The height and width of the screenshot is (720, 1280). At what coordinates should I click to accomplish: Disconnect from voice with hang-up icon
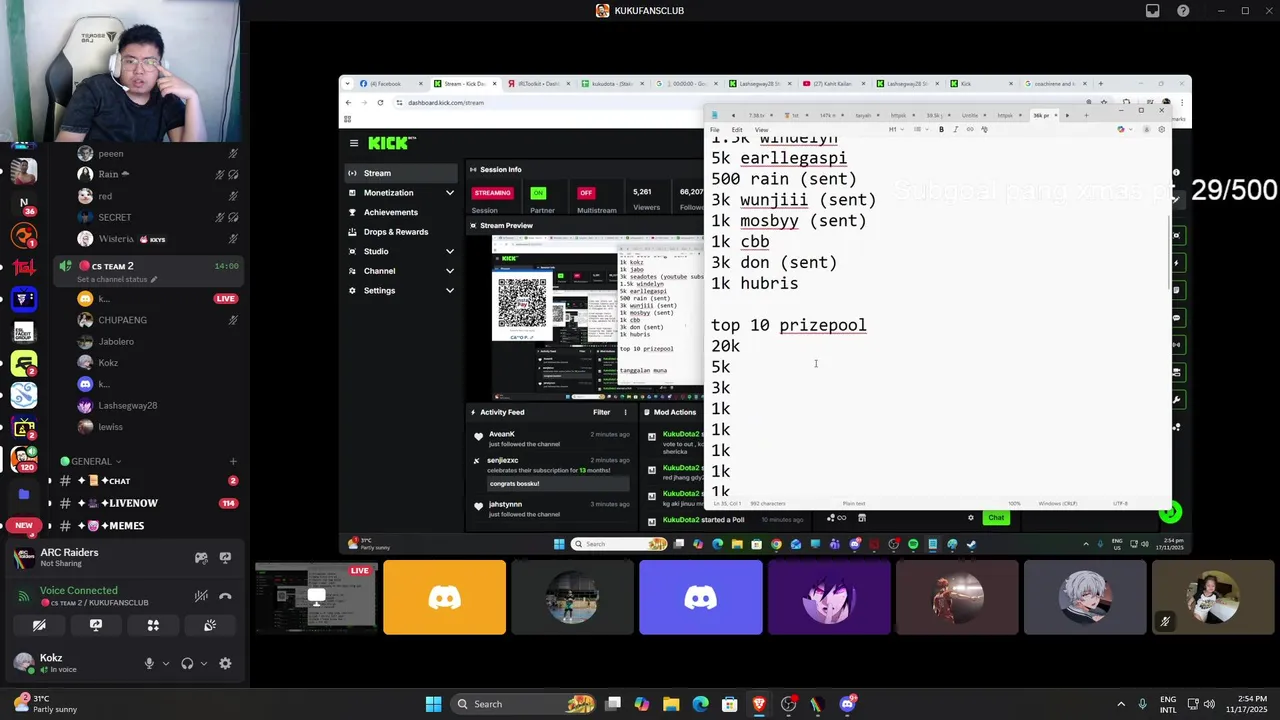pyautogui.click(x=225, y=596)
